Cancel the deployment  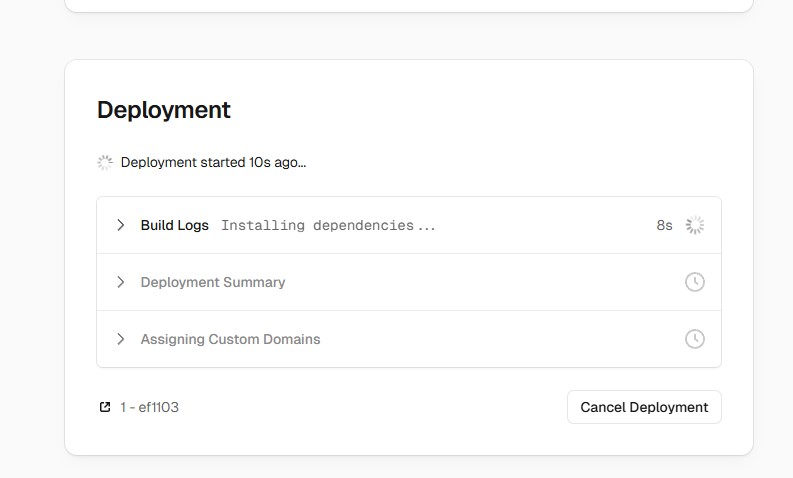pos(644,407)
